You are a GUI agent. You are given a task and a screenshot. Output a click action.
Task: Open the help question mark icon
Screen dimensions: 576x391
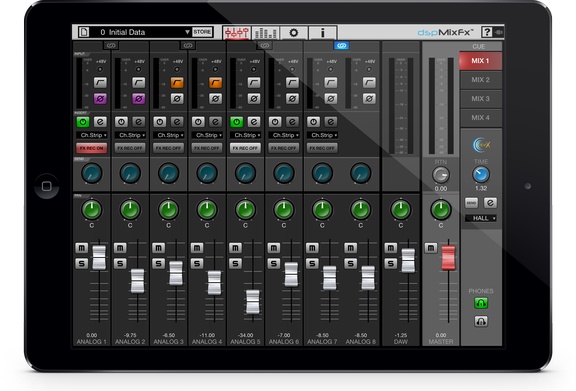[x=487, y=32]
